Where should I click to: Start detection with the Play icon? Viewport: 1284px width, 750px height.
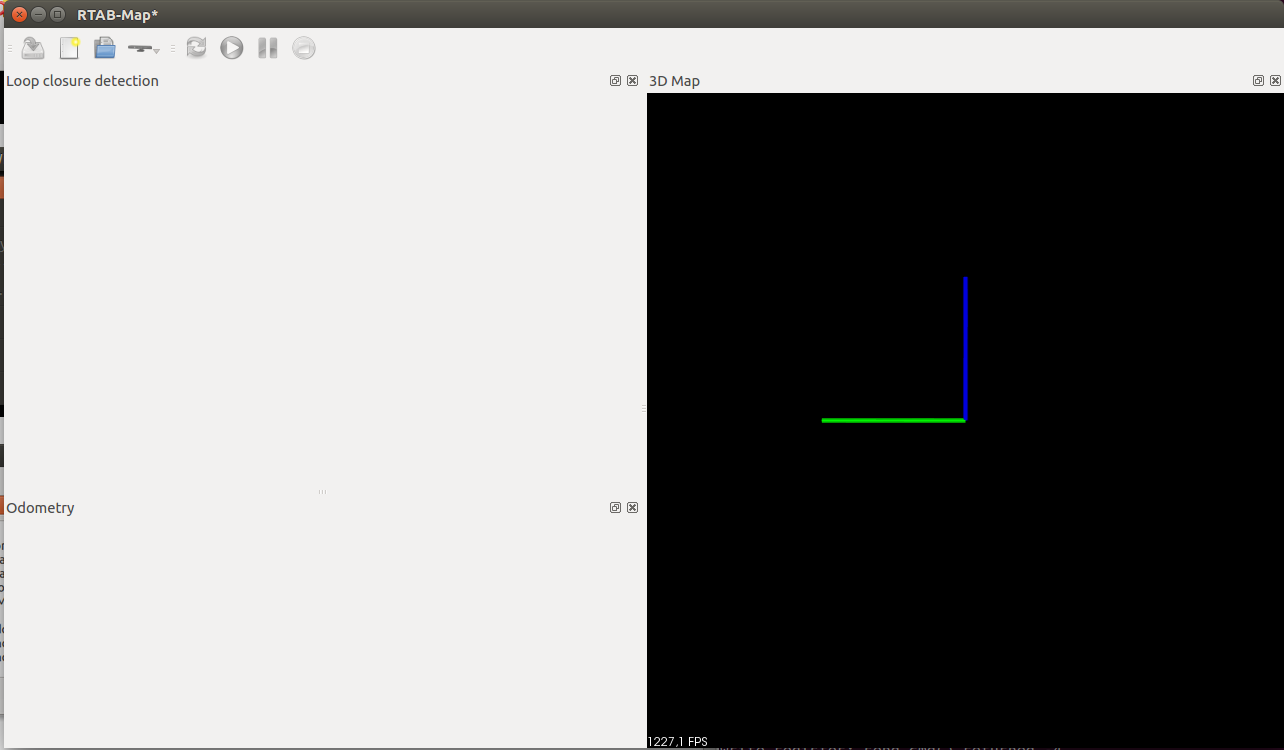click(x=231, y=47)
